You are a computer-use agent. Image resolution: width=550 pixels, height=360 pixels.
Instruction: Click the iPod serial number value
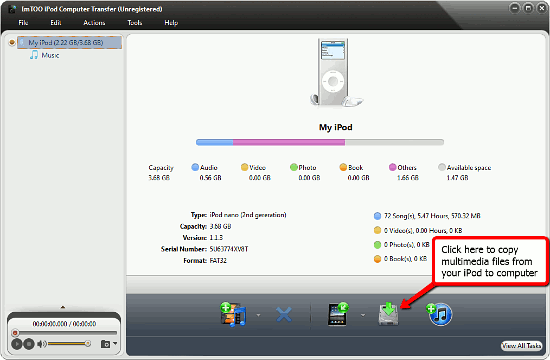[x=229, y=249]
